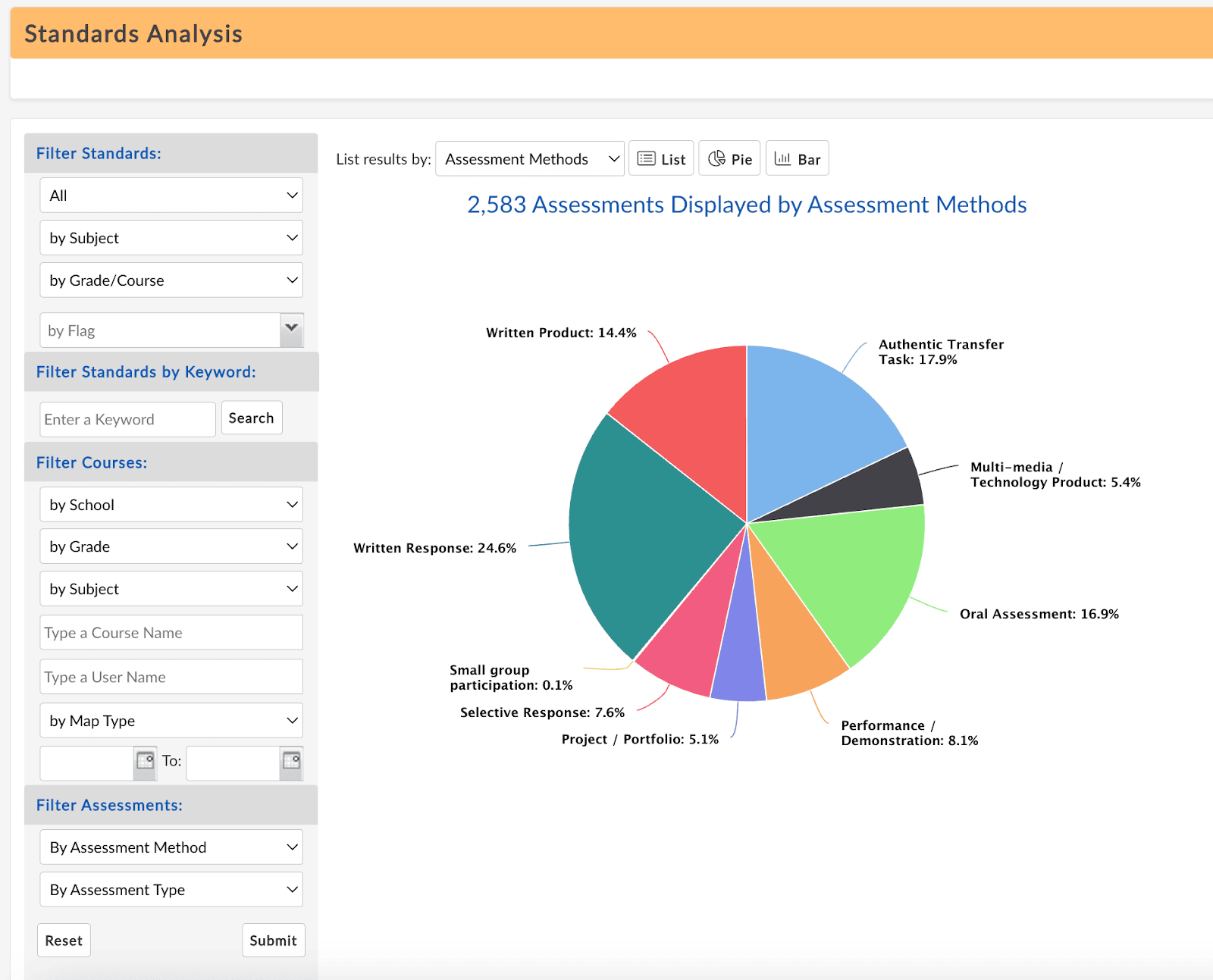Switch to Bar chart view
The image size is (1213, 980).
(797, 158)
